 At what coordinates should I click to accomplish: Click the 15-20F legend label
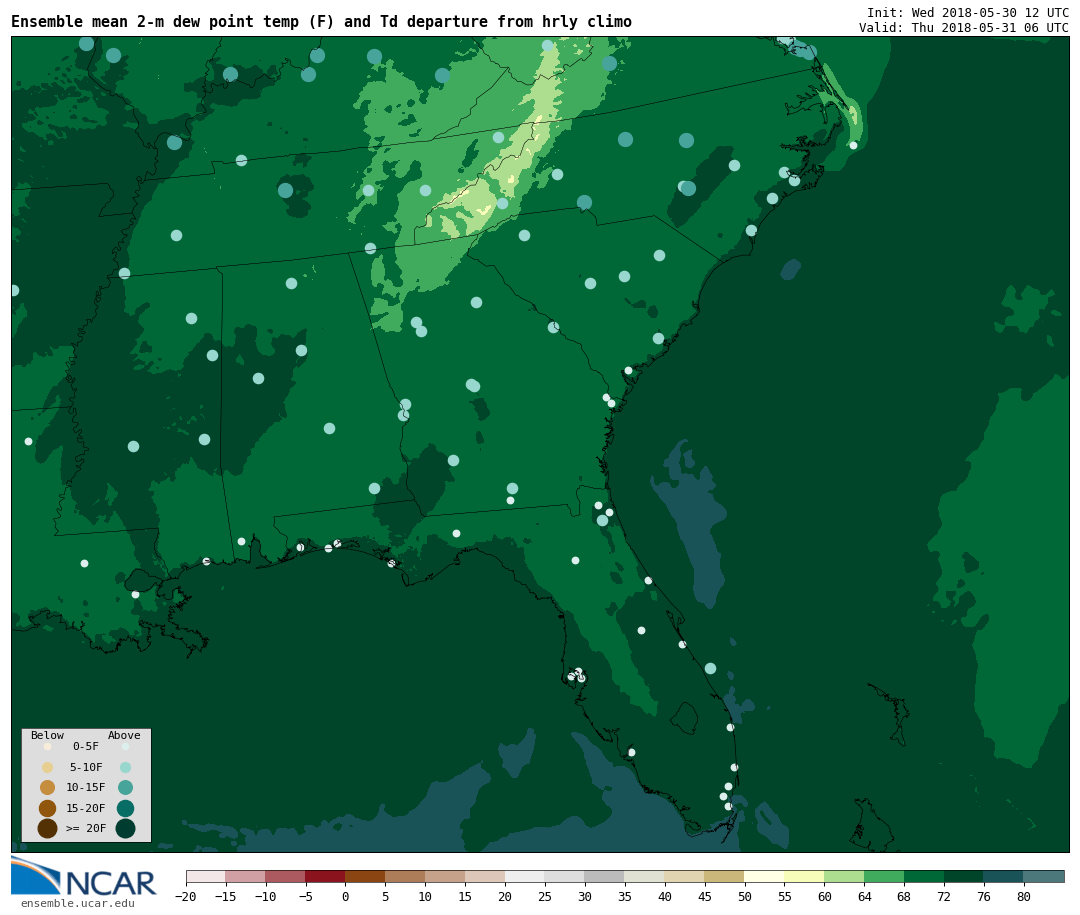(86, 808)
